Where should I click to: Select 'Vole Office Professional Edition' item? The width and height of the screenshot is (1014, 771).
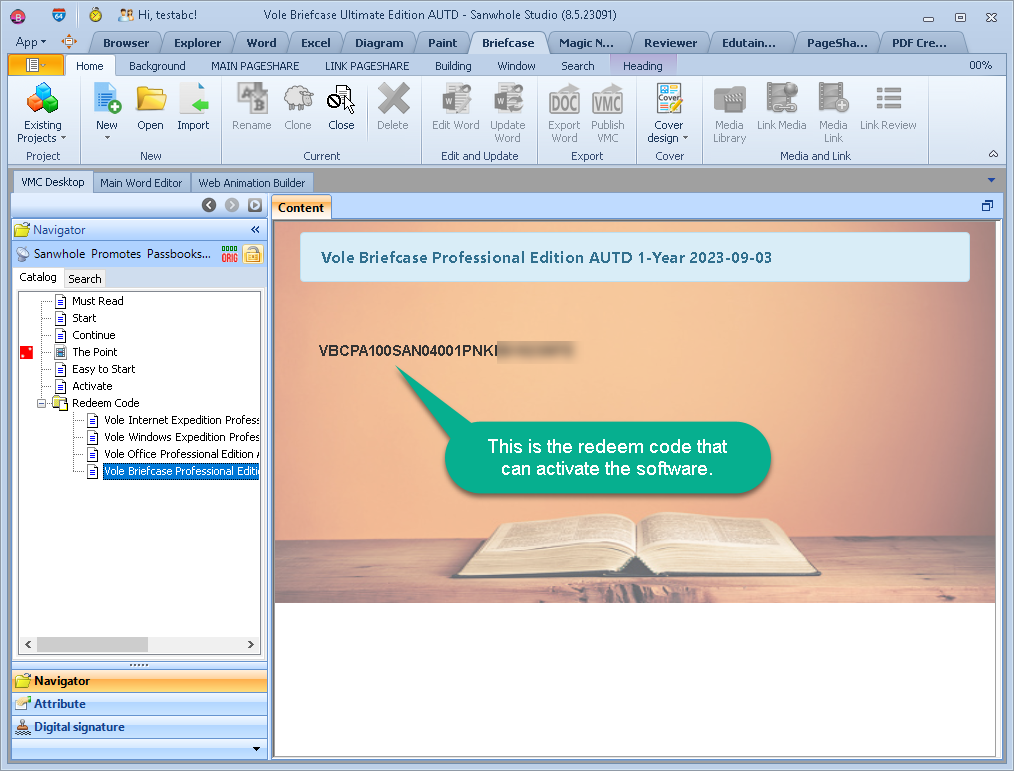click(181, 454)
